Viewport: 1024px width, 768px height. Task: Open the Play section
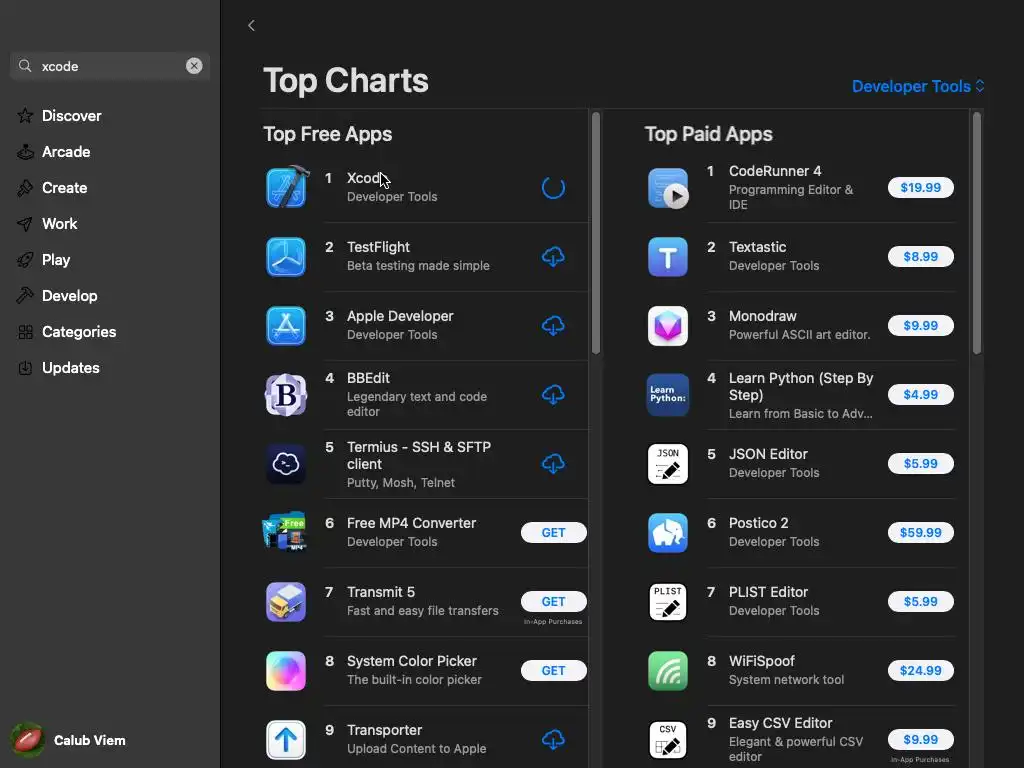point(56,259)
